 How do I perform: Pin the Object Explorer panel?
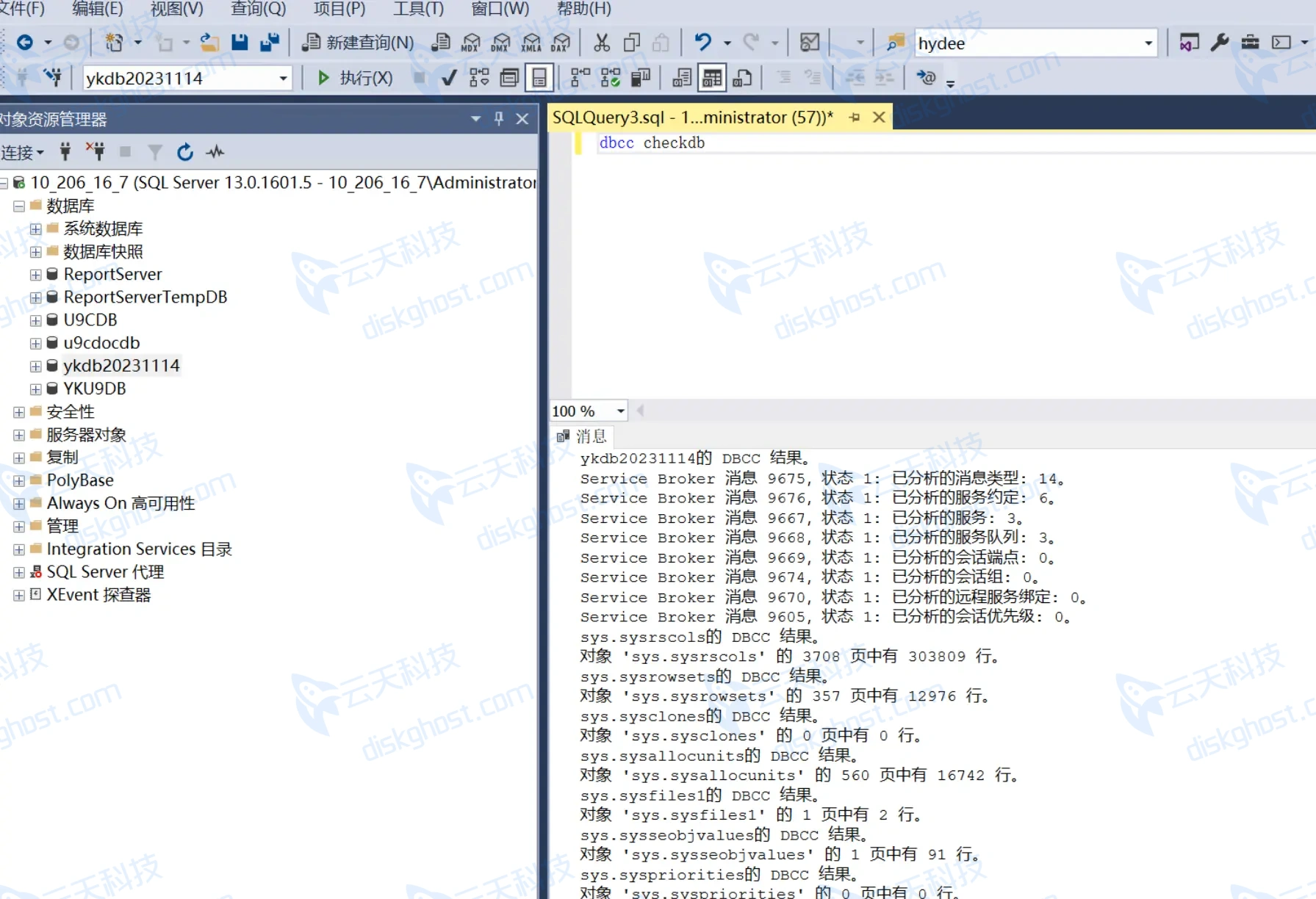point(499,118)
